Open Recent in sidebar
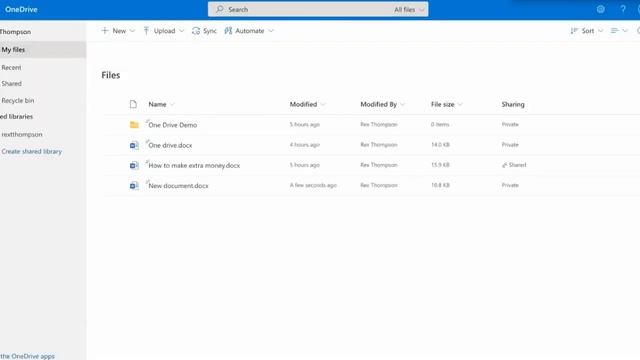640x360 pixels. click(11, 67)
